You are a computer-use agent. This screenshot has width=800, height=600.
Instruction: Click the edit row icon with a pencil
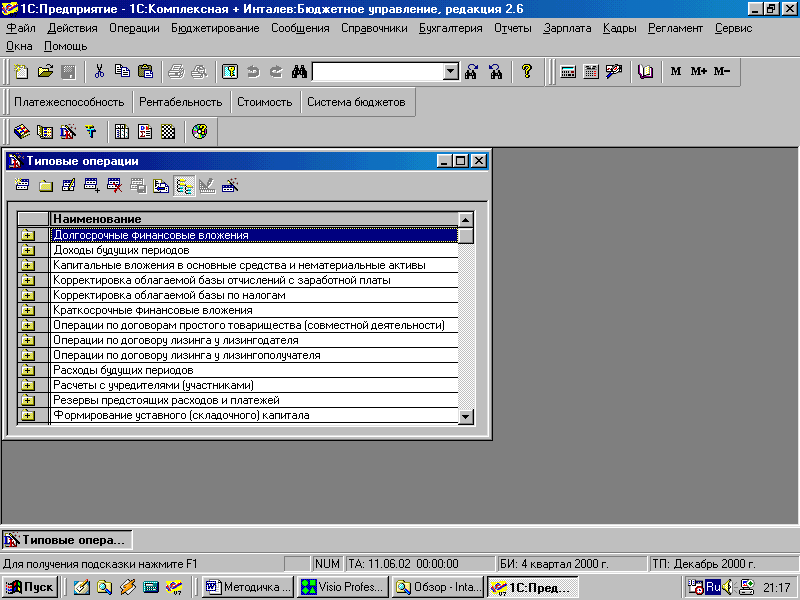coord(68,186)
